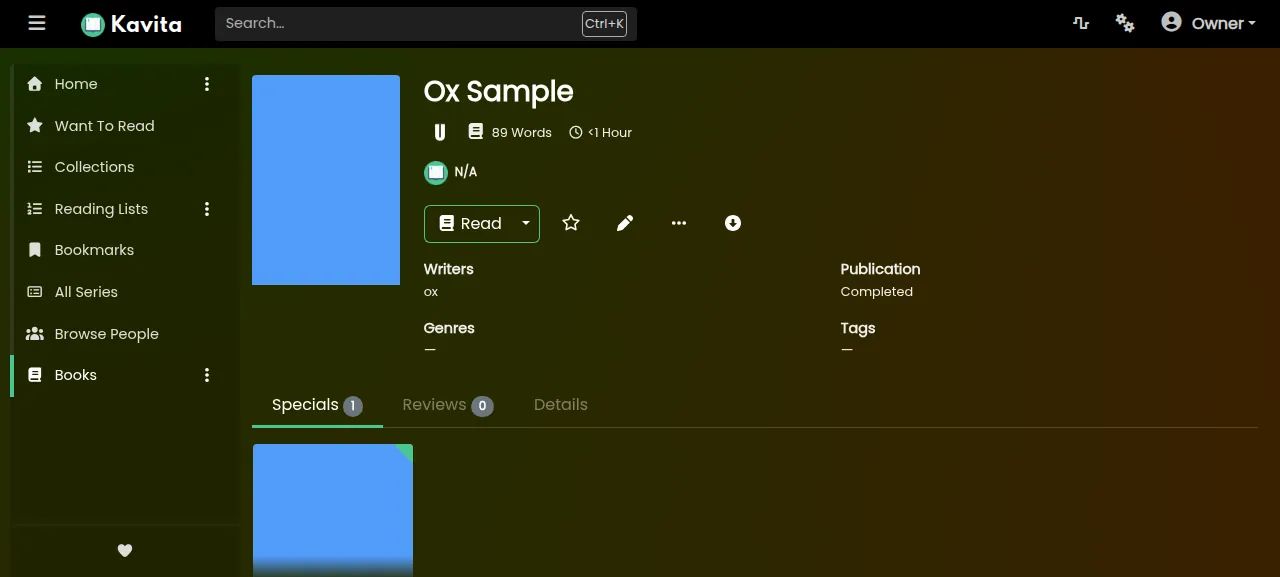Screen dimensions: 1280x577
Task: Open Reading Lists three-dot menu
Action: click(x=207, y=209)
